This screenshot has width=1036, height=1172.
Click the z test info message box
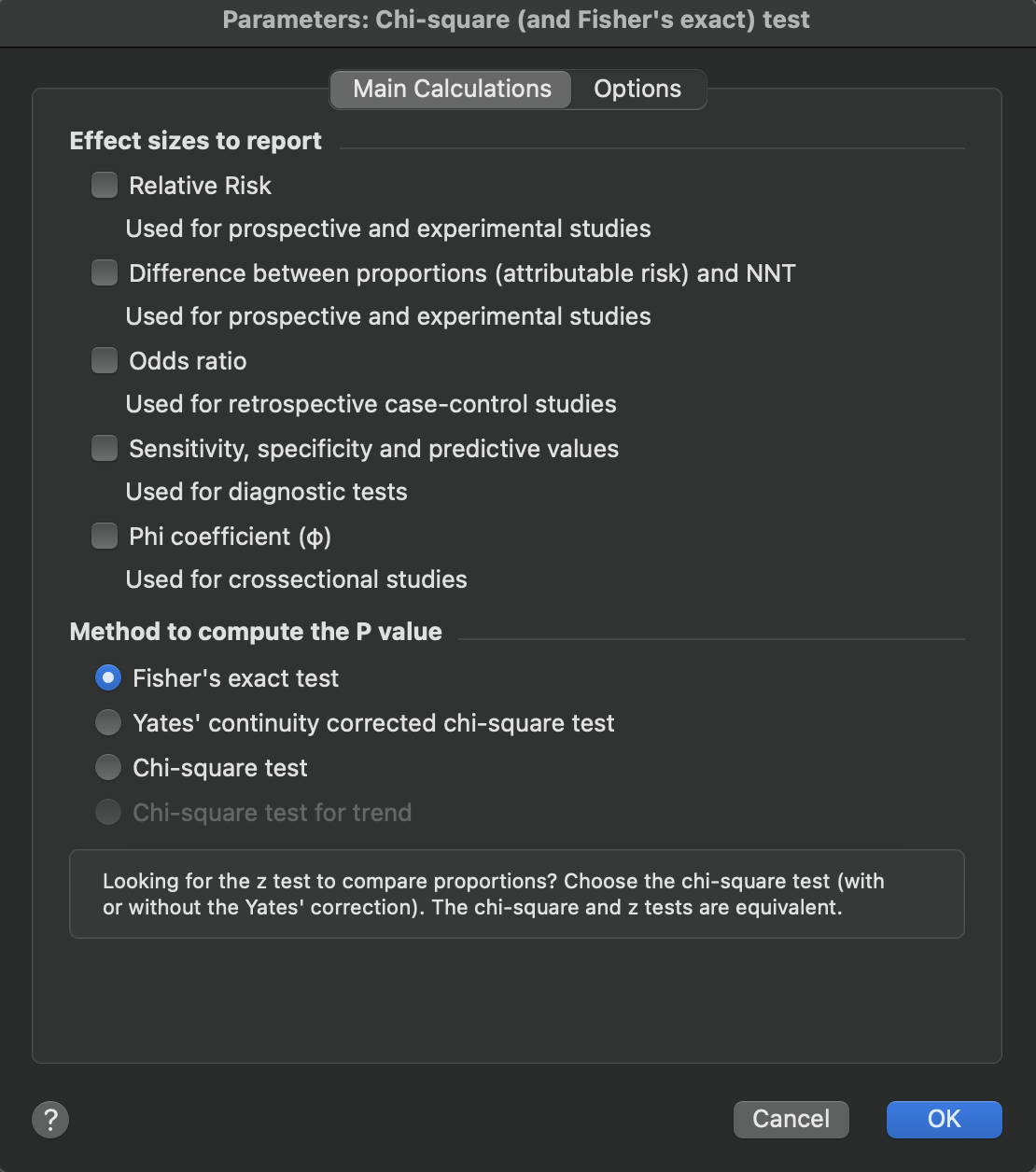tap(516, 894)
